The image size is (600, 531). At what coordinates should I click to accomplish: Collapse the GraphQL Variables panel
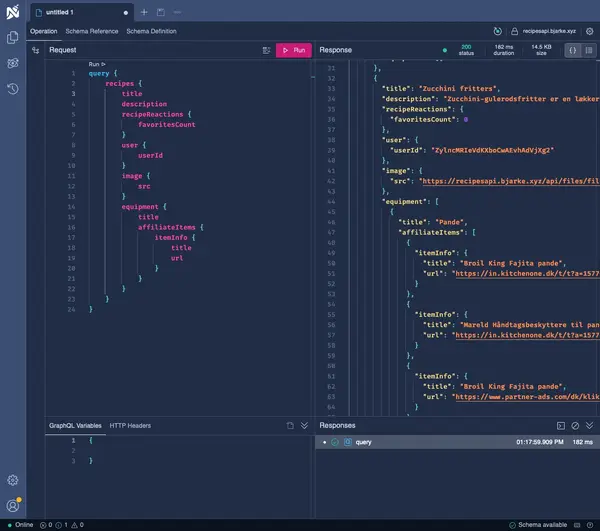304,425
